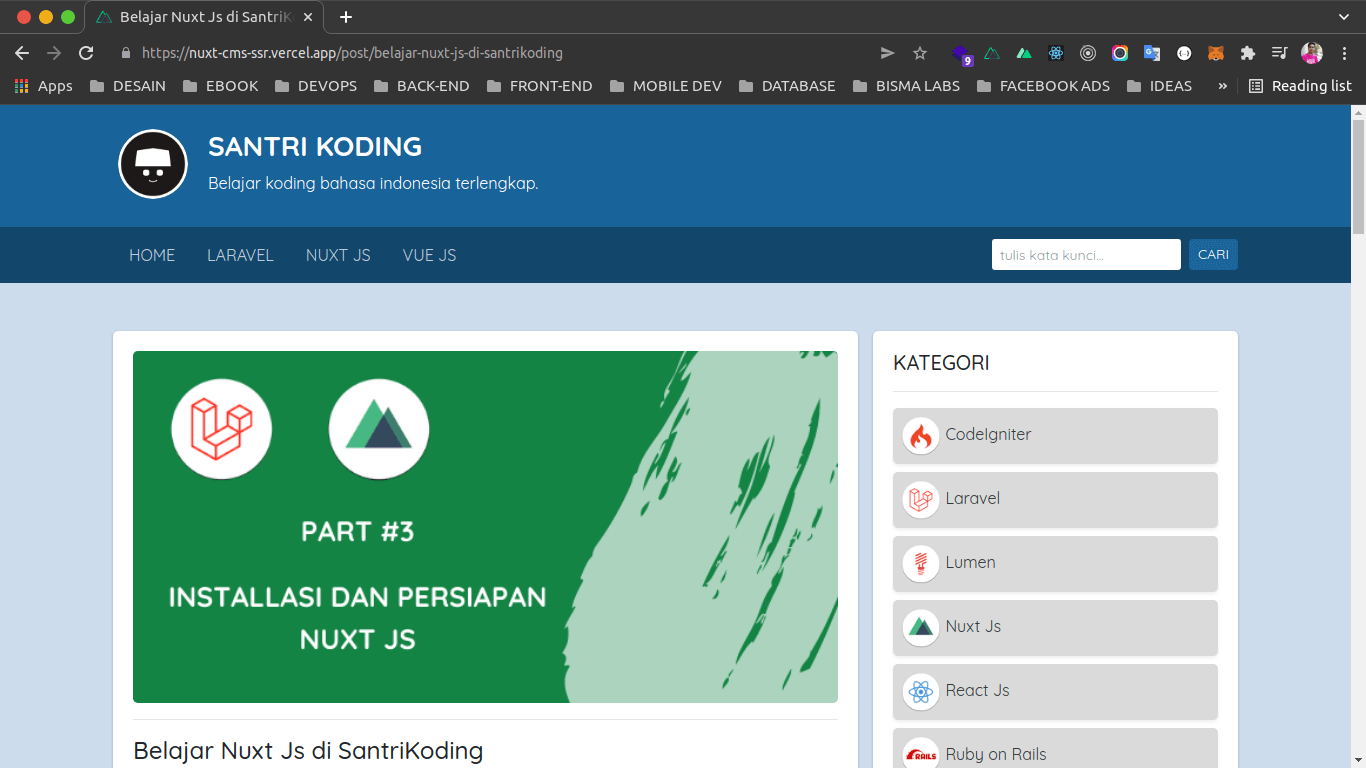This screenshot has height=768, width=1366.
Task: Open the media controls music icon
Action: (x=1279, y=53)
